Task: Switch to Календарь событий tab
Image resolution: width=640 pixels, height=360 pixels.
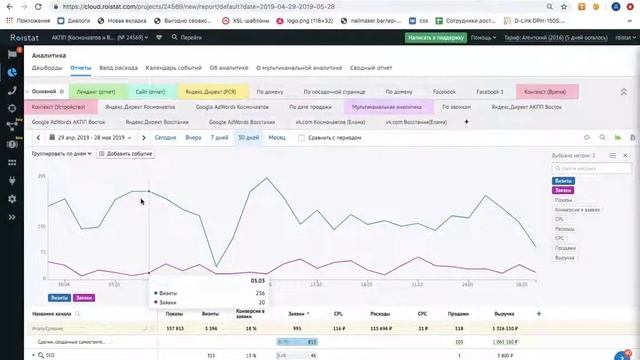Action: click(173, 68)
